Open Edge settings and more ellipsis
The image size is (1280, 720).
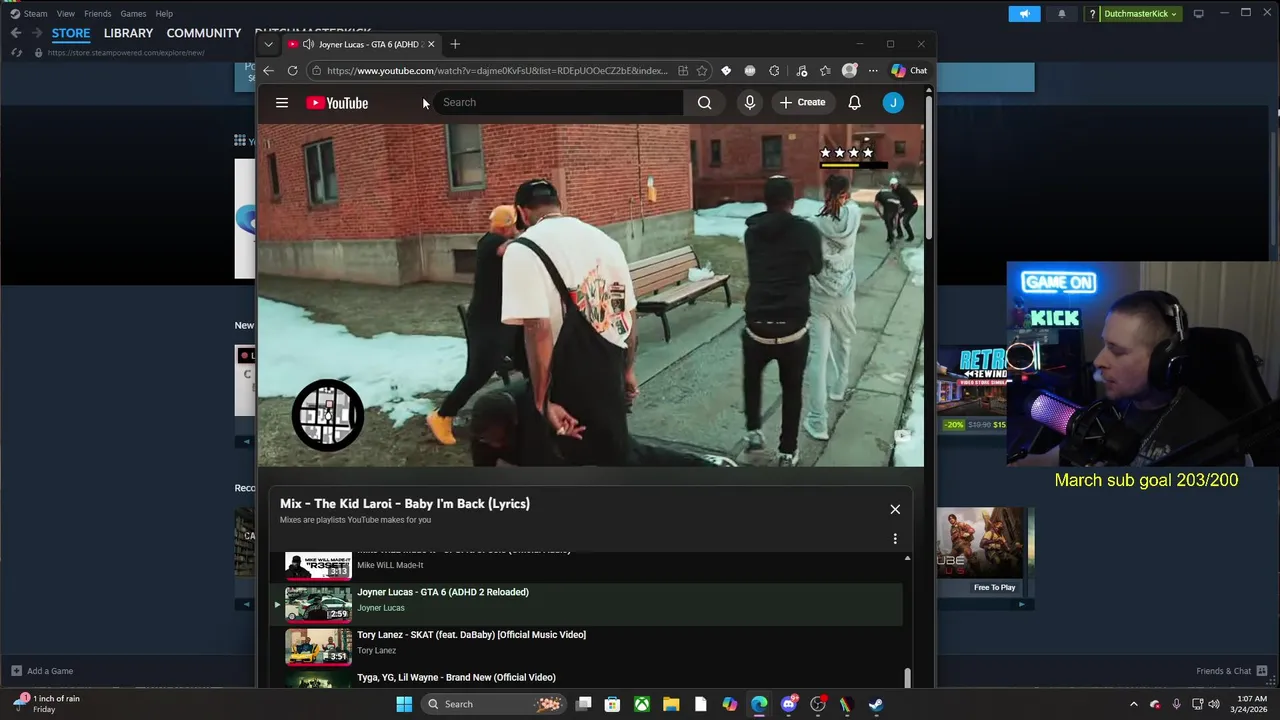(x=873, y=71)
